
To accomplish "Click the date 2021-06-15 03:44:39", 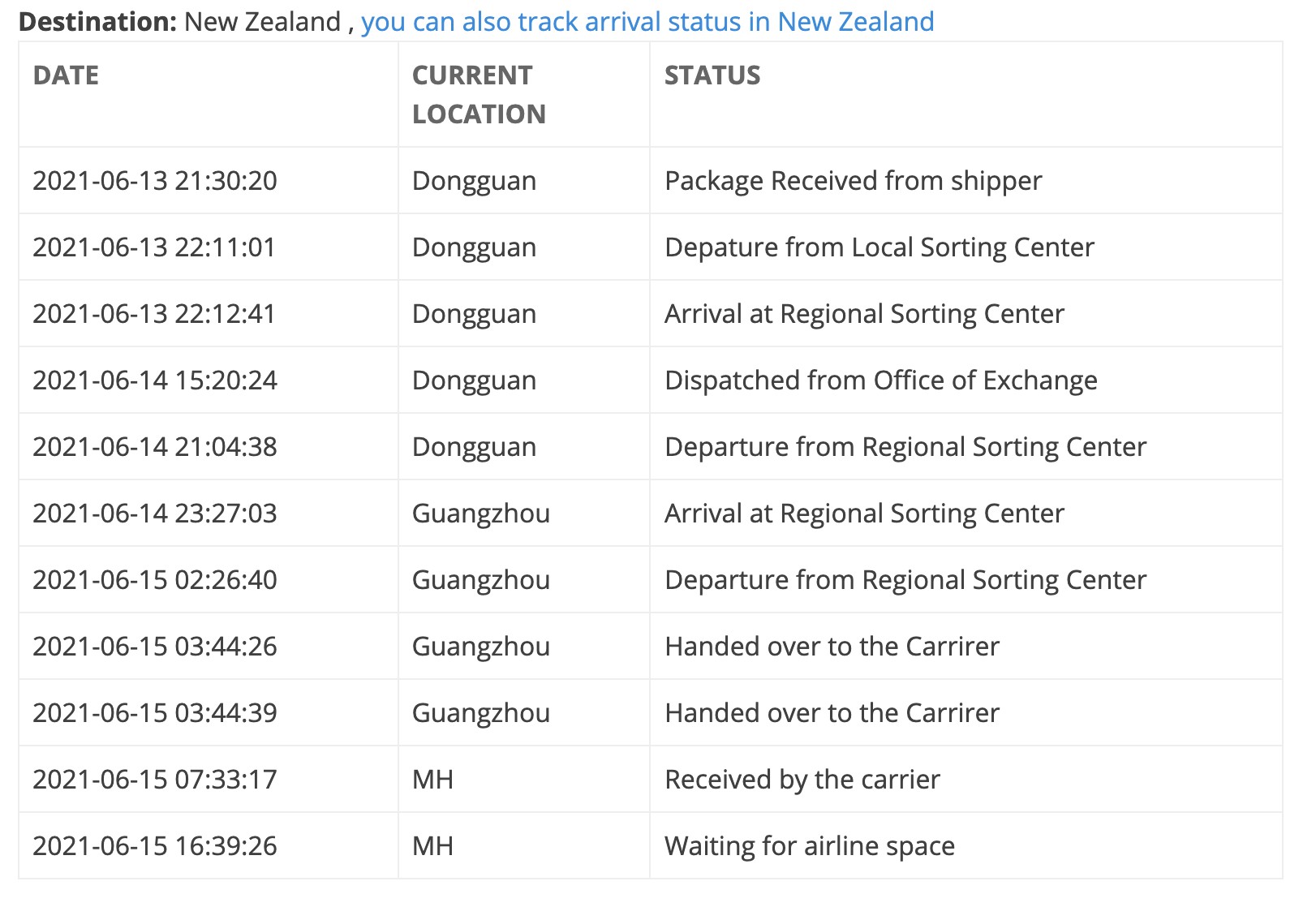I will (155, 713).
